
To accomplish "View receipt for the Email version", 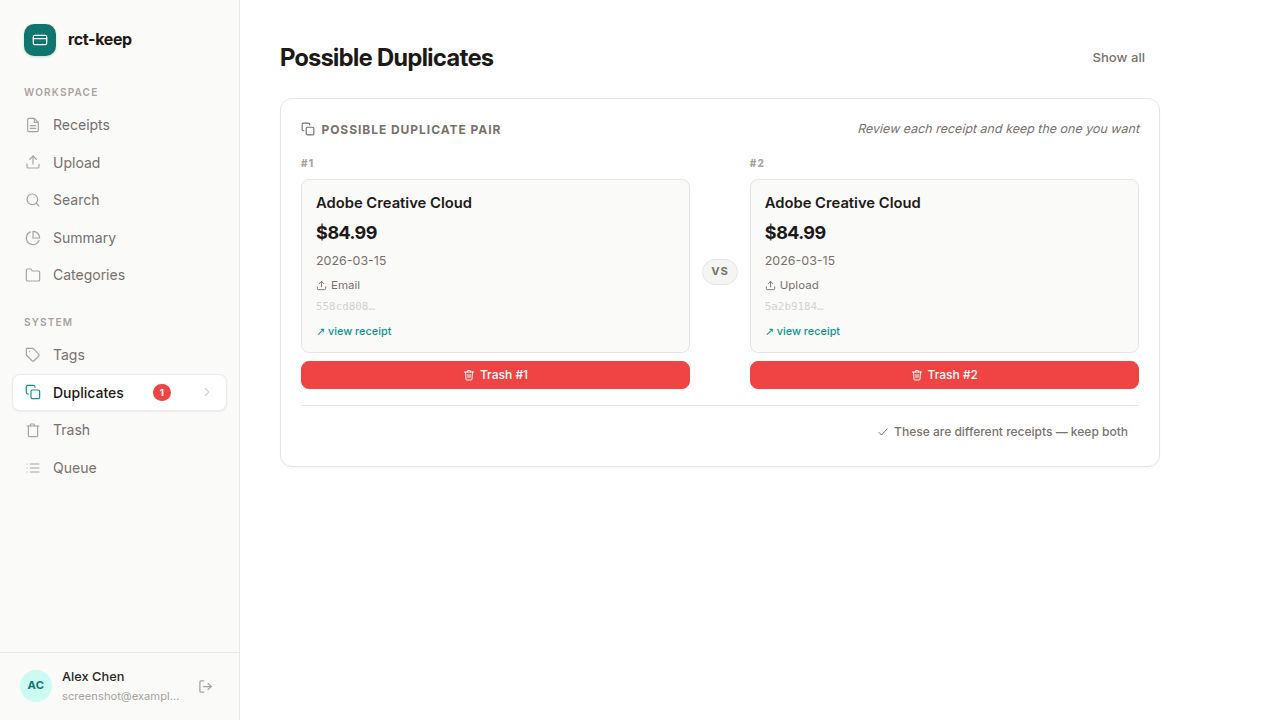I will (x=353, y=331).
